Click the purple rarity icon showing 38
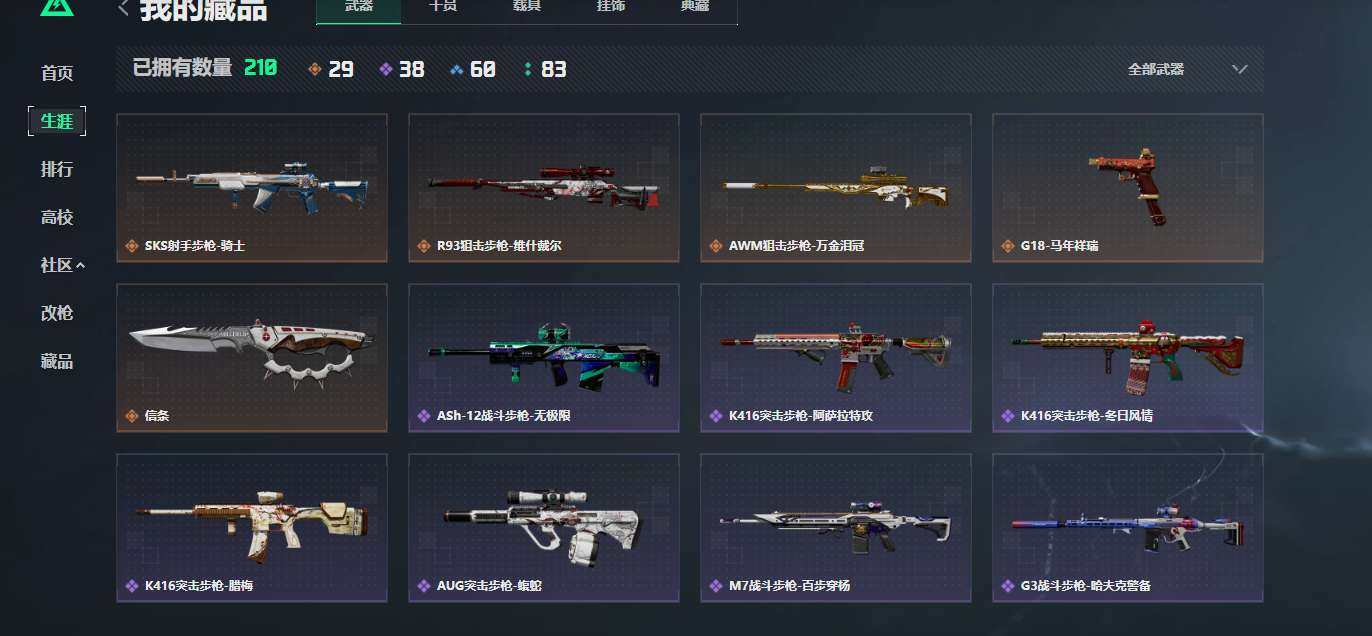The width and height of the screenshot is (1372, 636). click(386, 69)
